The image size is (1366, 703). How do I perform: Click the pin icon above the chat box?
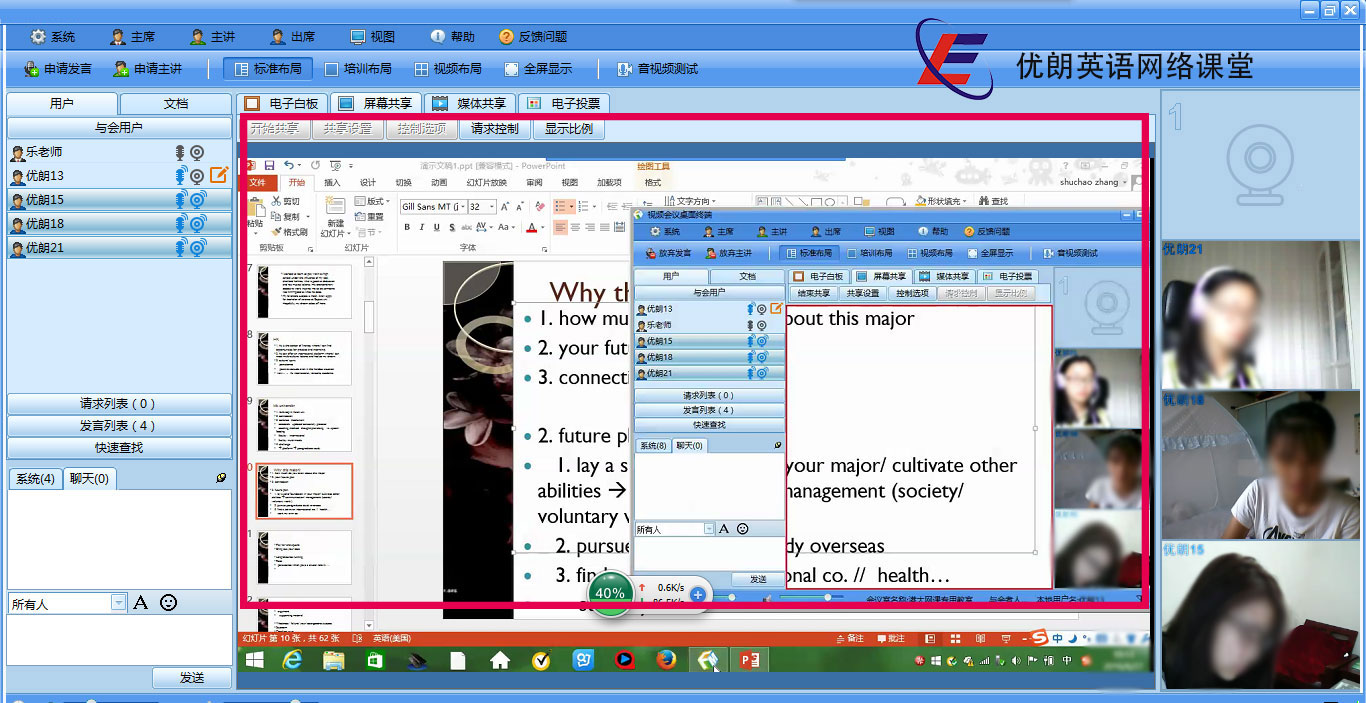click(x=221, y=478)
